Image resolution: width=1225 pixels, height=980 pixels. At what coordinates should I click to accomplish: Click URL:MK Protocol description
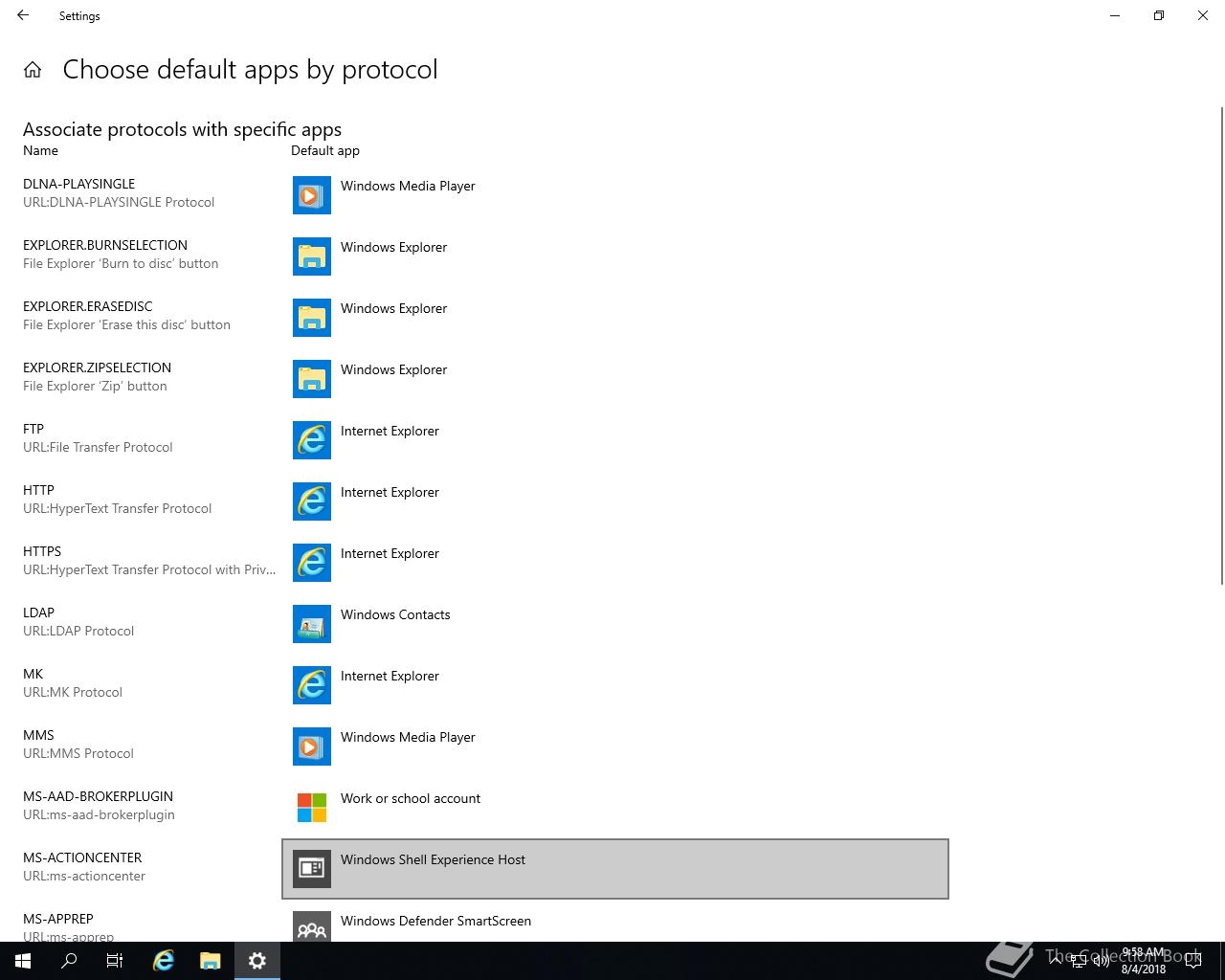pyautogui.click(x=73, y=692)
